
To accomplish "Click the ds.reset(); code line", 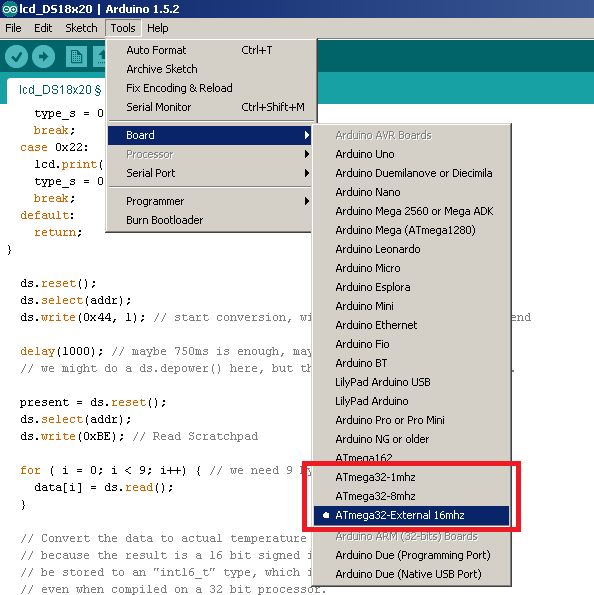I will click(58, 283).
